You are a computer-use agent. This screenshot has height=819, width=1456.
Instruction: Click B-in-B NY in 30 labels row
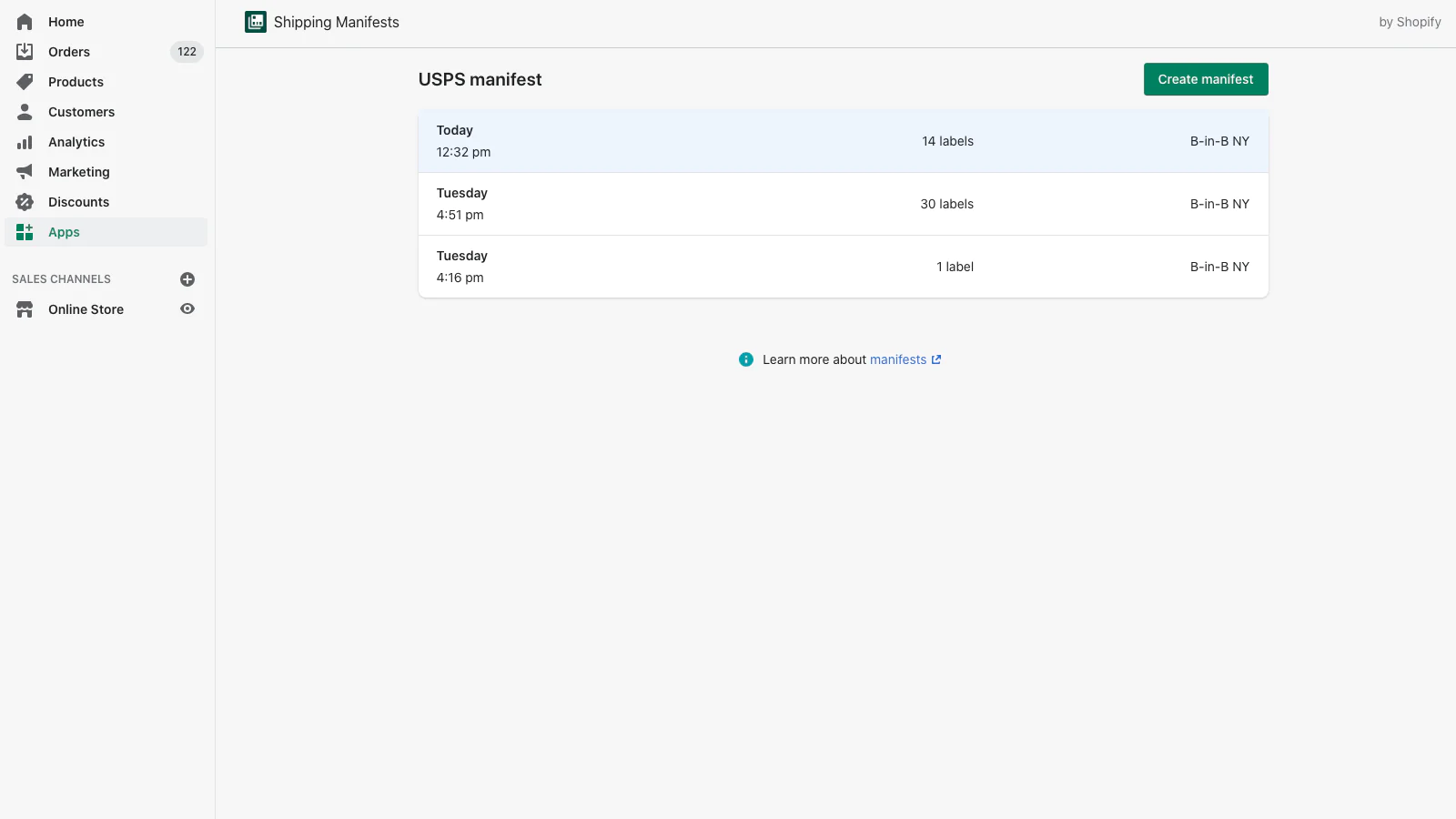(1219, 204)
